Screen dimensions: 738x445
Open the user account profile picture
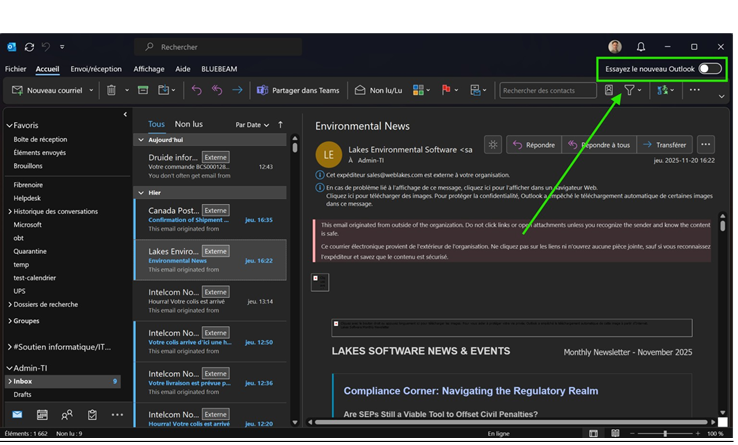[x=615, y=47]
